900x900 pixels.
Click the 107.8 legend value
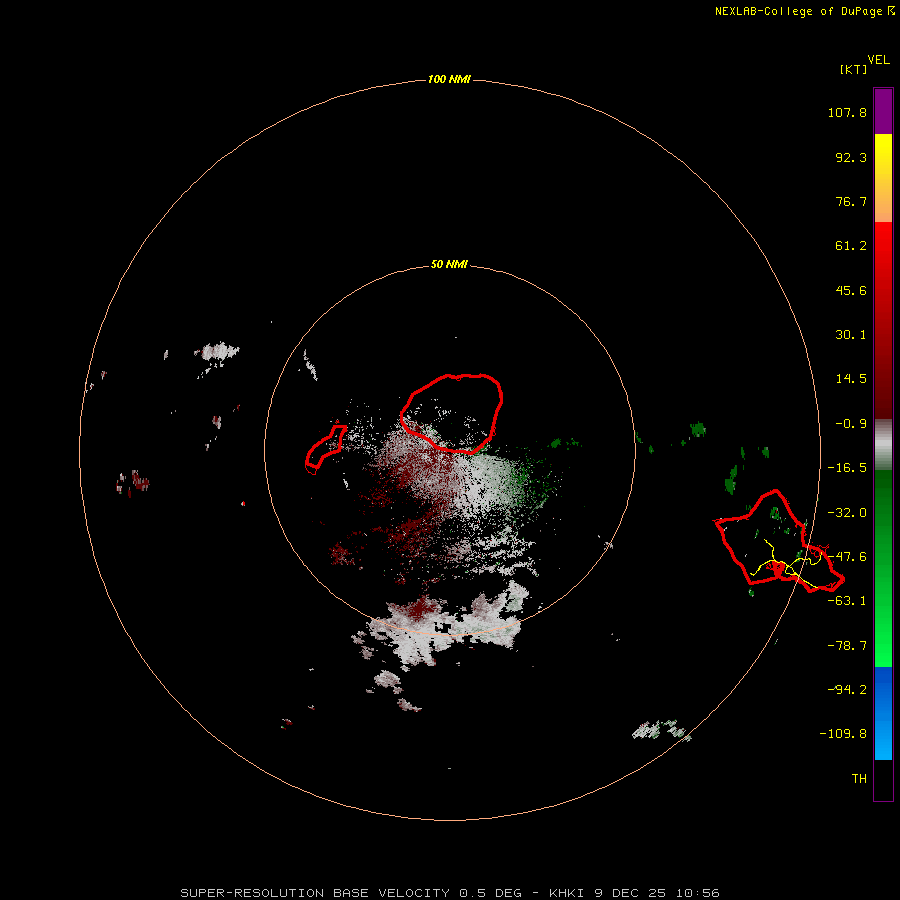pos(847,112)
